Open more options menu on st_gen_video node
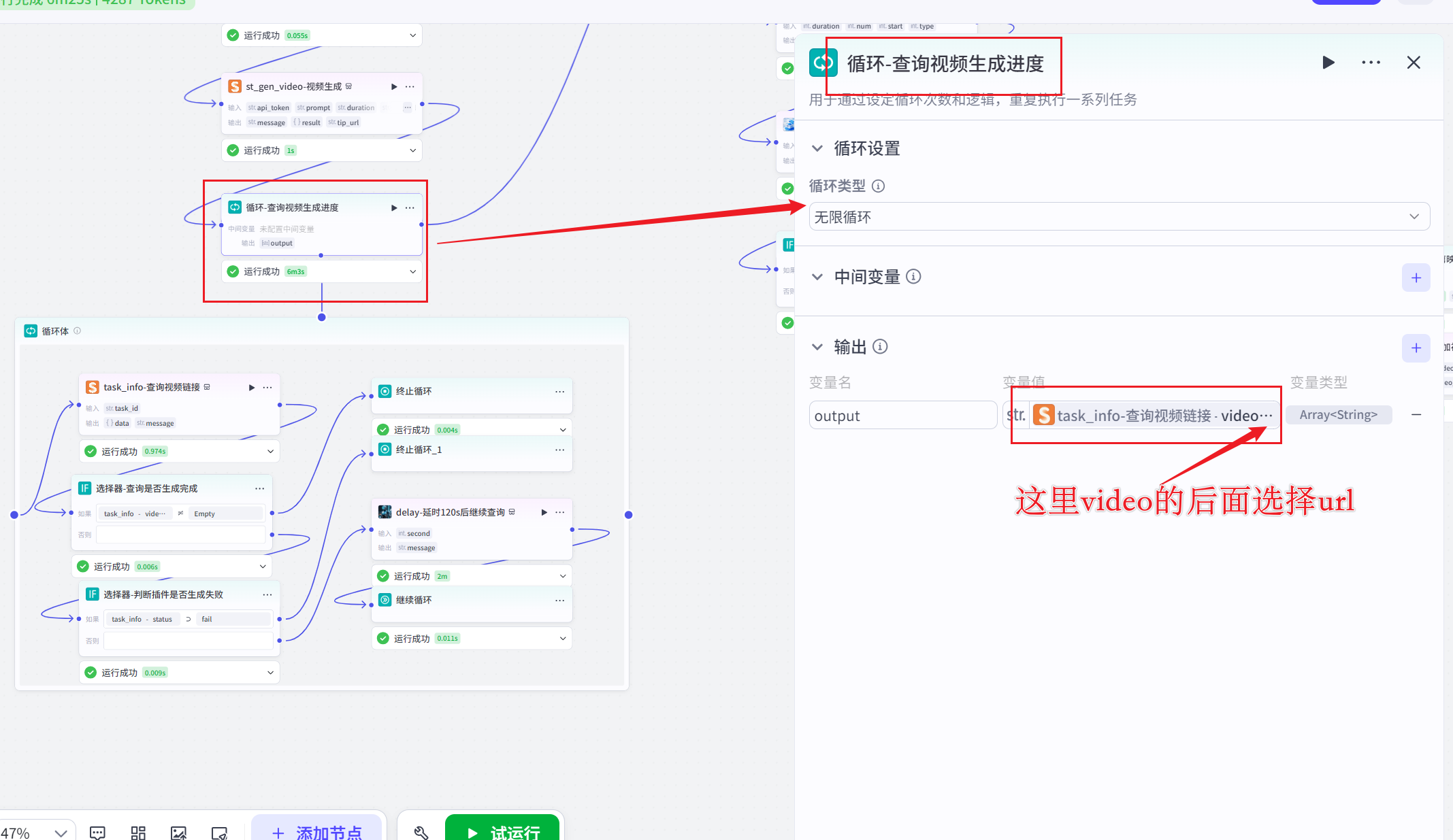Image resolution: width=1453 pixels, height=840 pixels. (410, 86)
